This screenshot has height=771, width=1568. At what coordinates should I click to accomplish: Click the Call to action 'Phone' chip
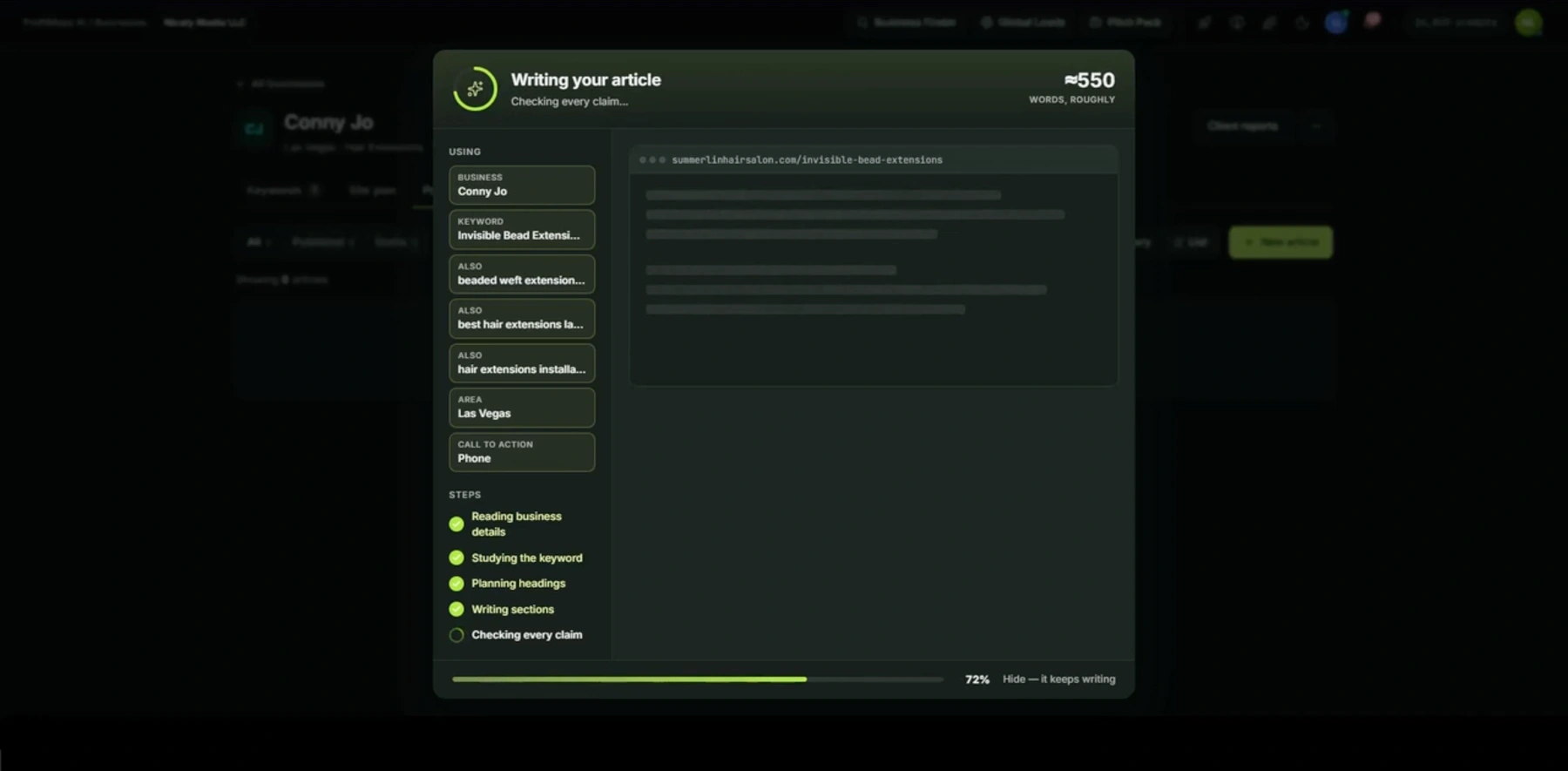pyautogui.click(x=522, y=452)
